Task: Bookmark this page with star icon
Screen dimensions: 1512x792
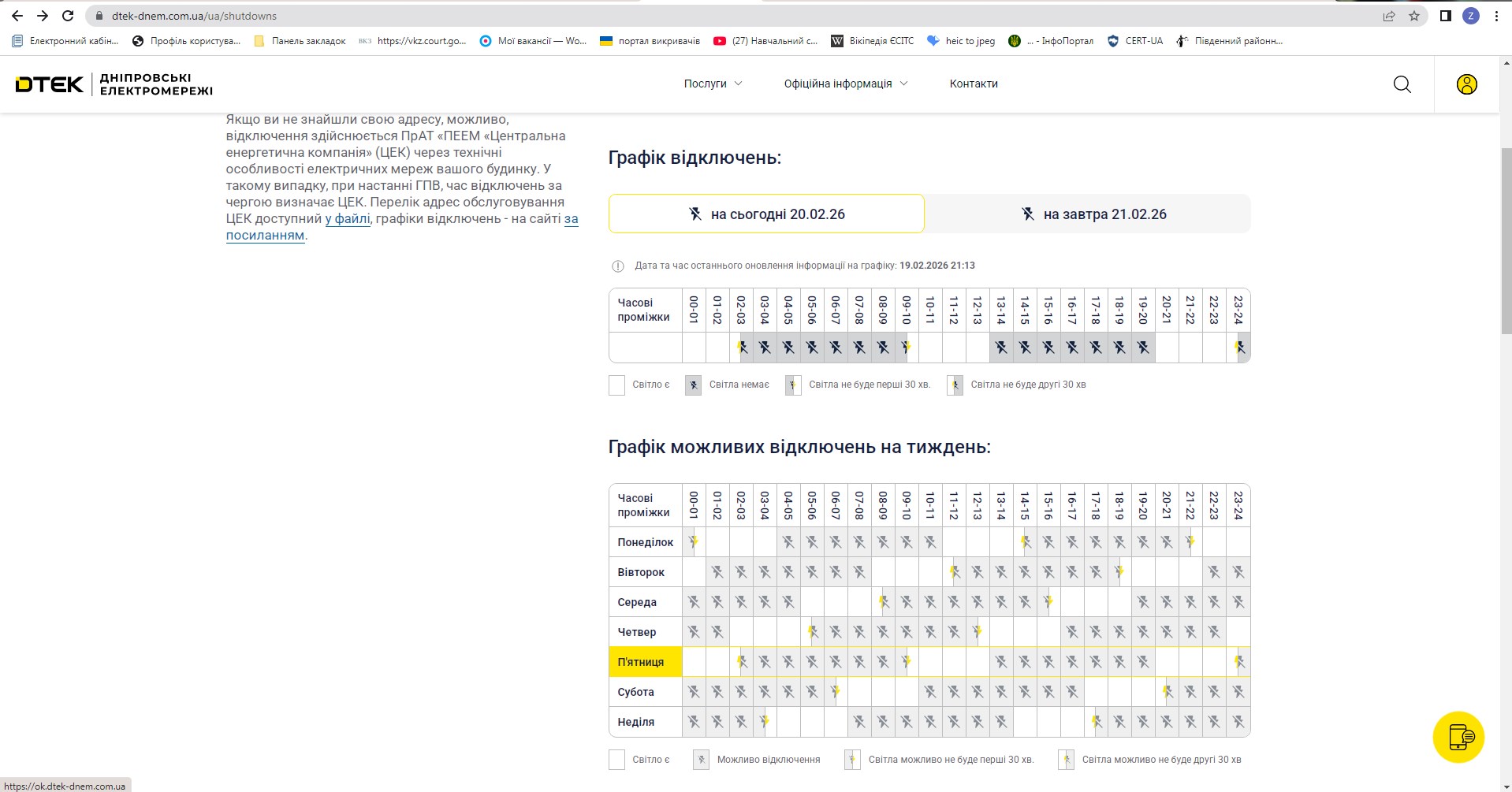Action: [x=1414, y=16]
